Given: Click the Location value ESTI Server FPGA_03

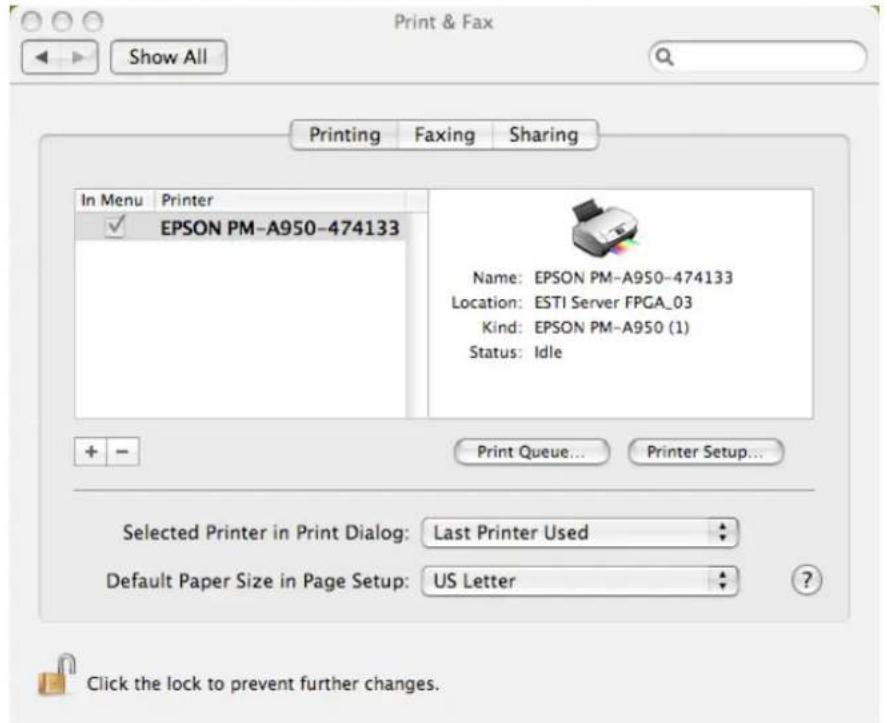Looking at the screenshot, I should (x=613, y=303).
